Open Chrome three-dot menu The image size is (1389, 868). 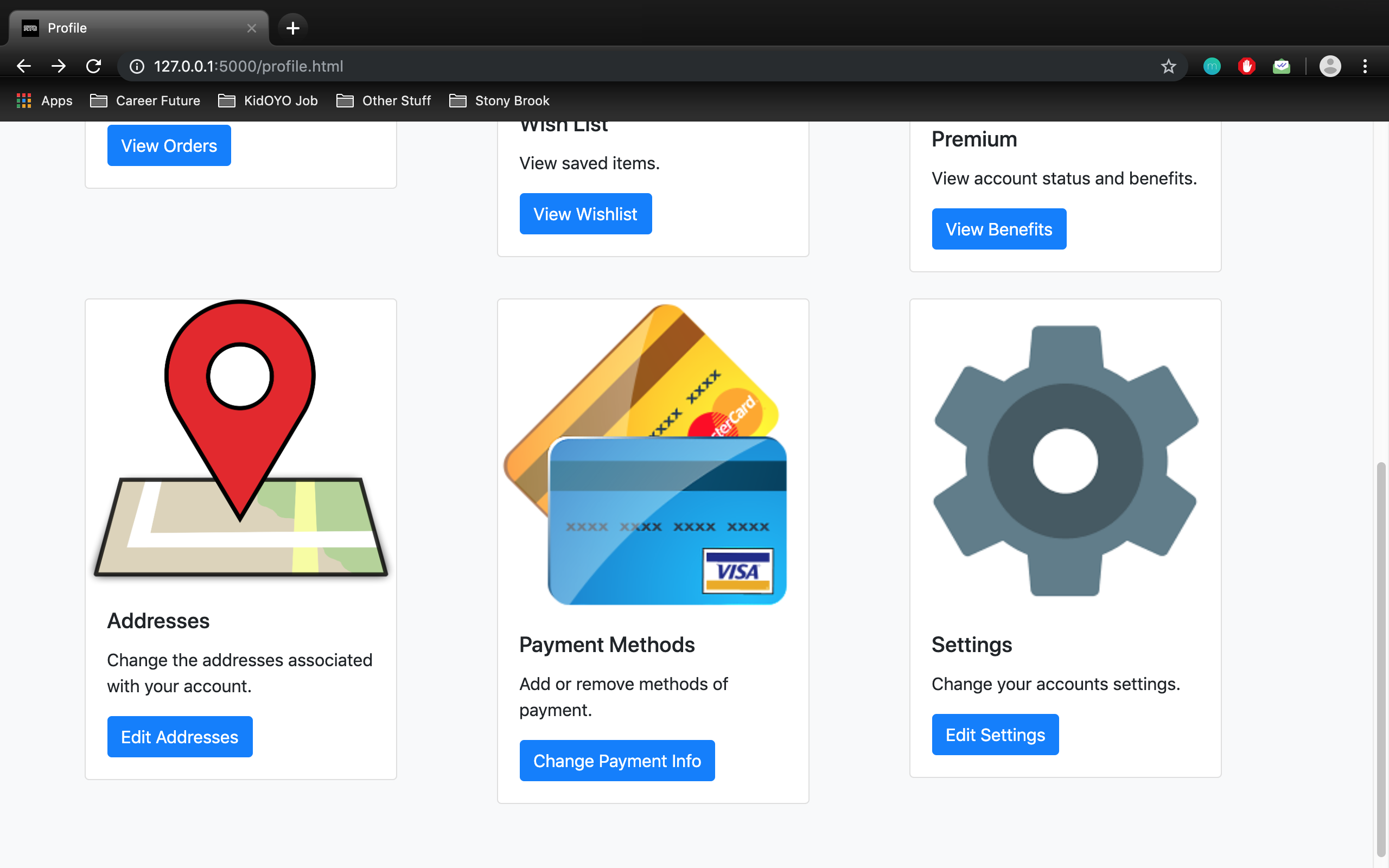pyautogui.click(x=1365, y=67)
